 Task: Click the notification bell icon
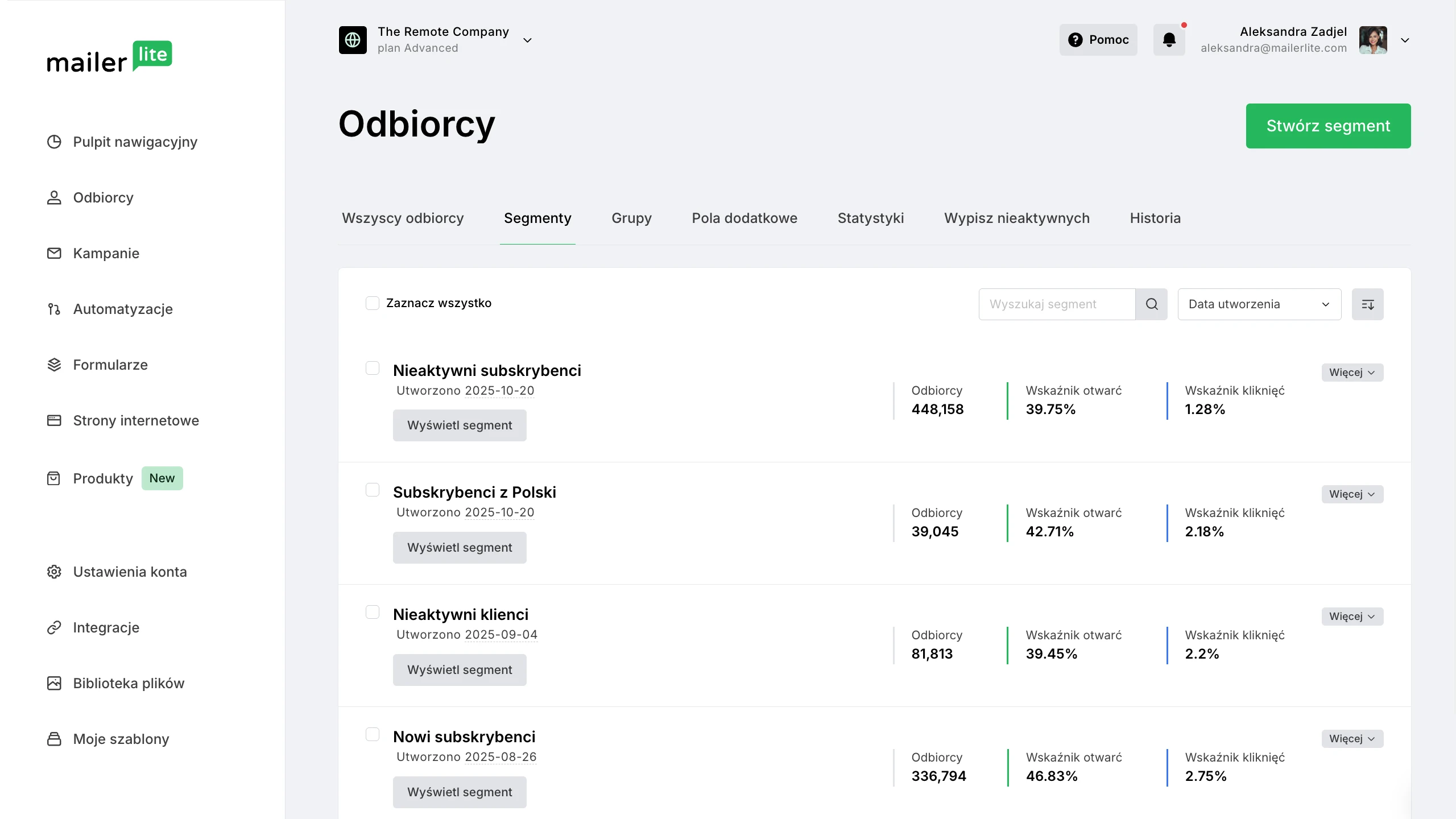point(1169,40)
